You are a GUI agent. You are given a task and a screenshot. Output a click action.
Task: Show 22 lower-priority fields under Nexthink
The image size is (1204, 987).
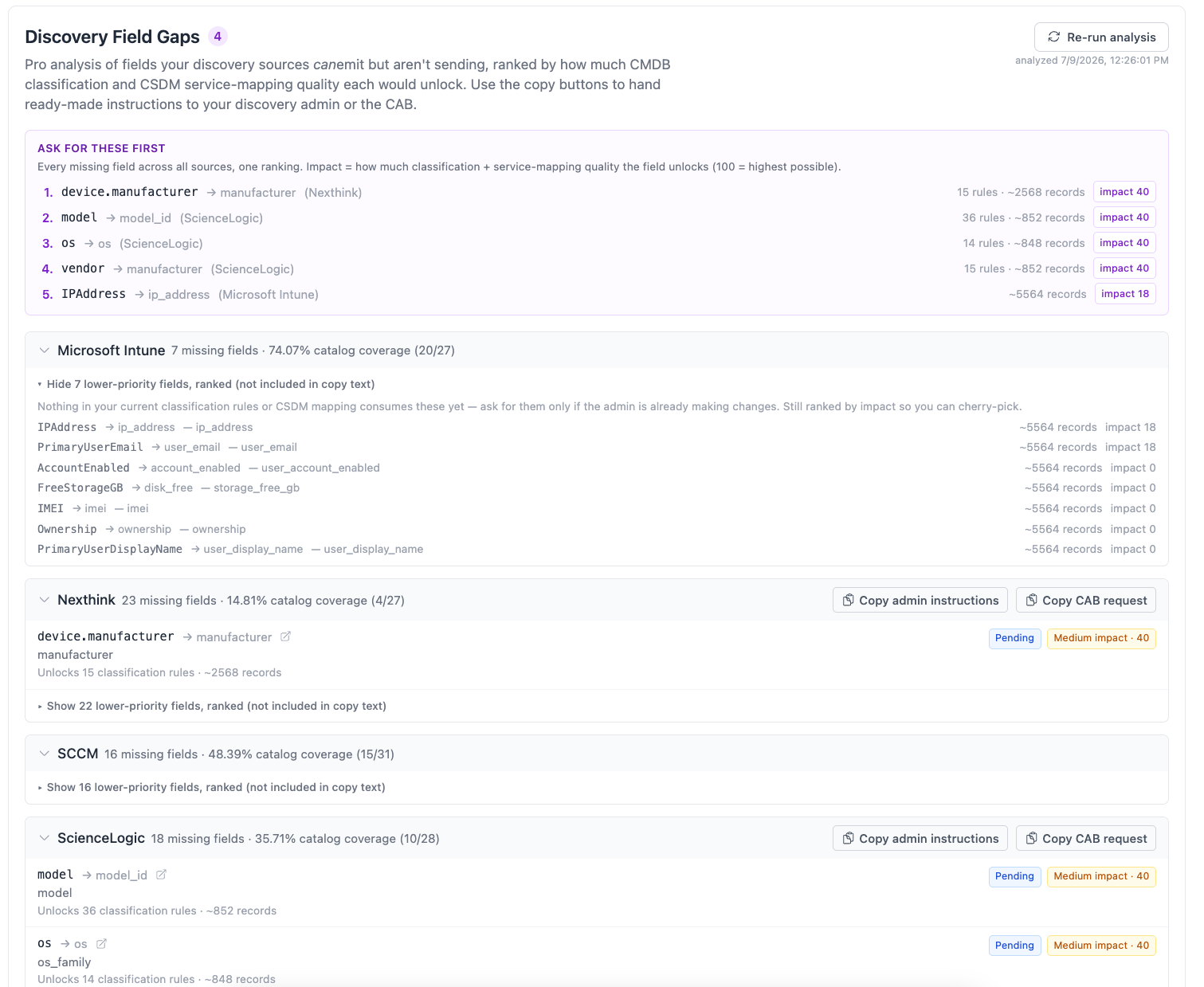212,706
